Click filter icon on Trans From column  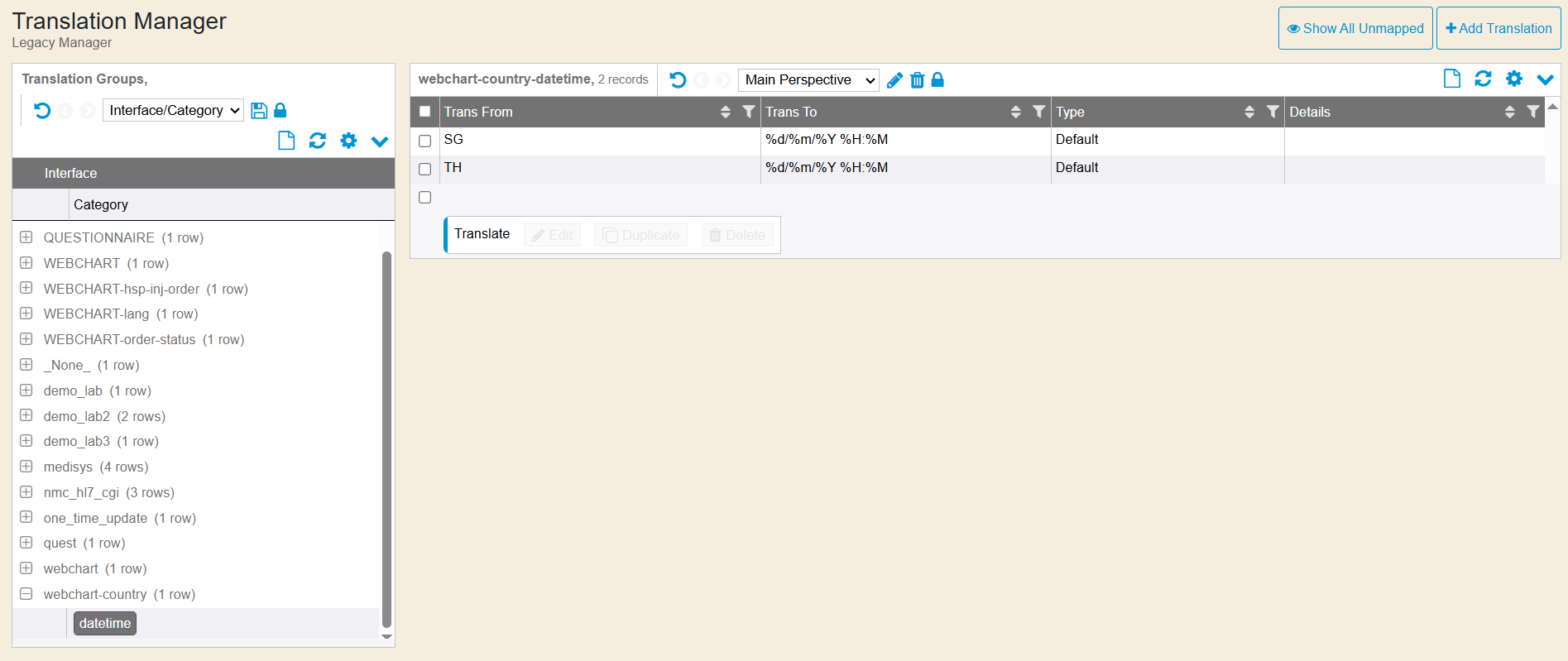click(748, 112)
